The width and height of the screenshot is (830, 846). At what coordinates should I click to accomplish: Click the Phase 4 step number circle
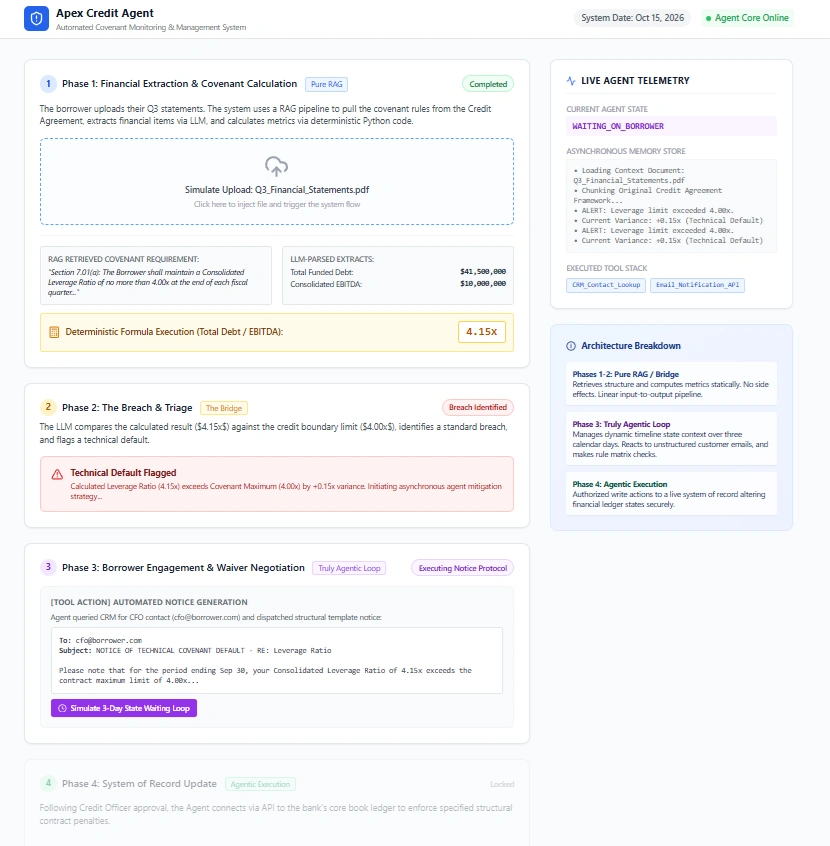click(x=48, y=783)
